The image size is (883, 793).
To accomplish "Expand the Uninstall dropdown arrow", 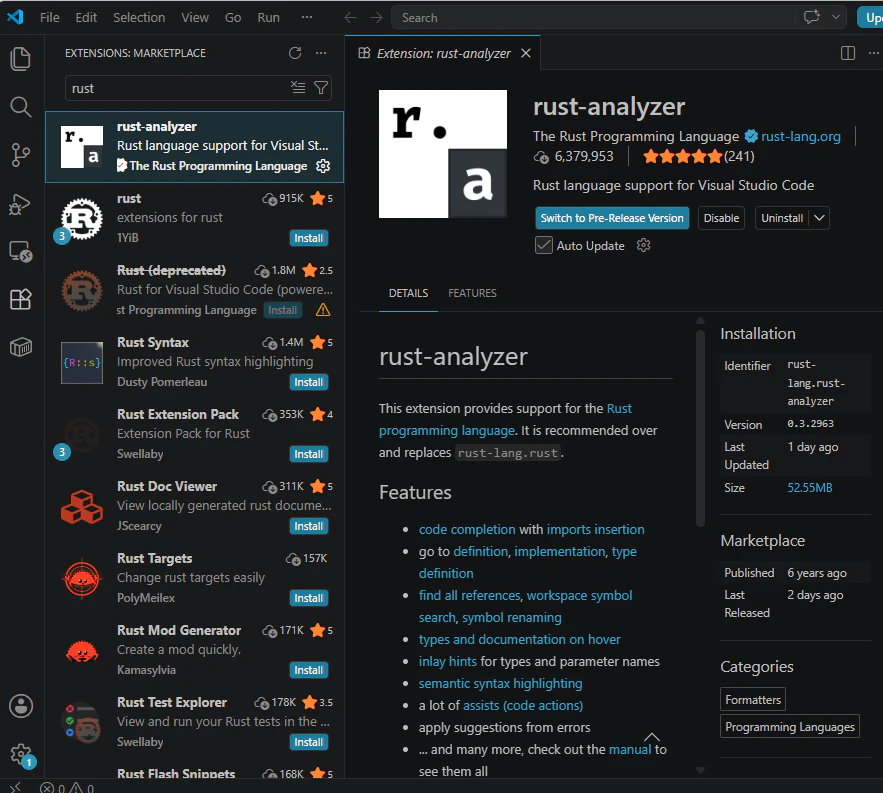I will (x=819, y=218).
